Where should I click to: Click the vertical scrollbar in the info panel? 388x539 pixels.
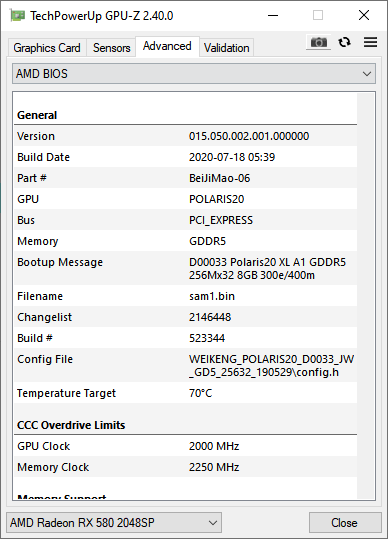click(x=366, y=296)
